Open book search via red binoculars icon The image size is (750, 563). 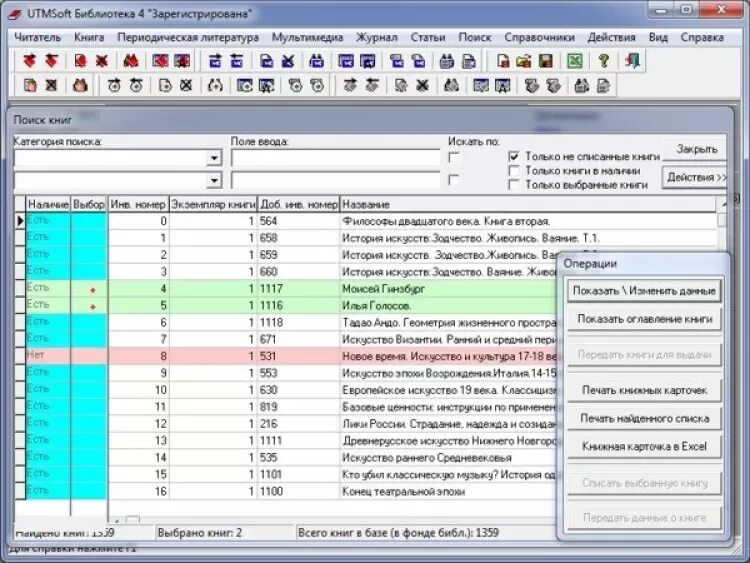(x=131, y=61)
